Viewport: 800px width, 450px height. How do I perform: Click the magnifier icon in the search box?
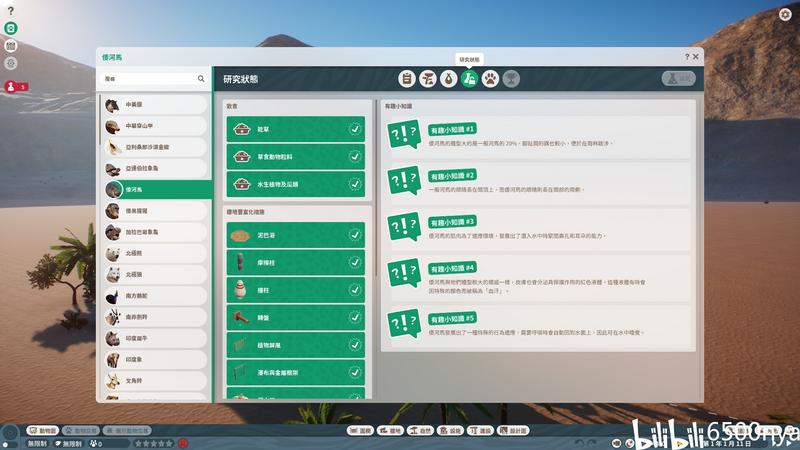201,79
